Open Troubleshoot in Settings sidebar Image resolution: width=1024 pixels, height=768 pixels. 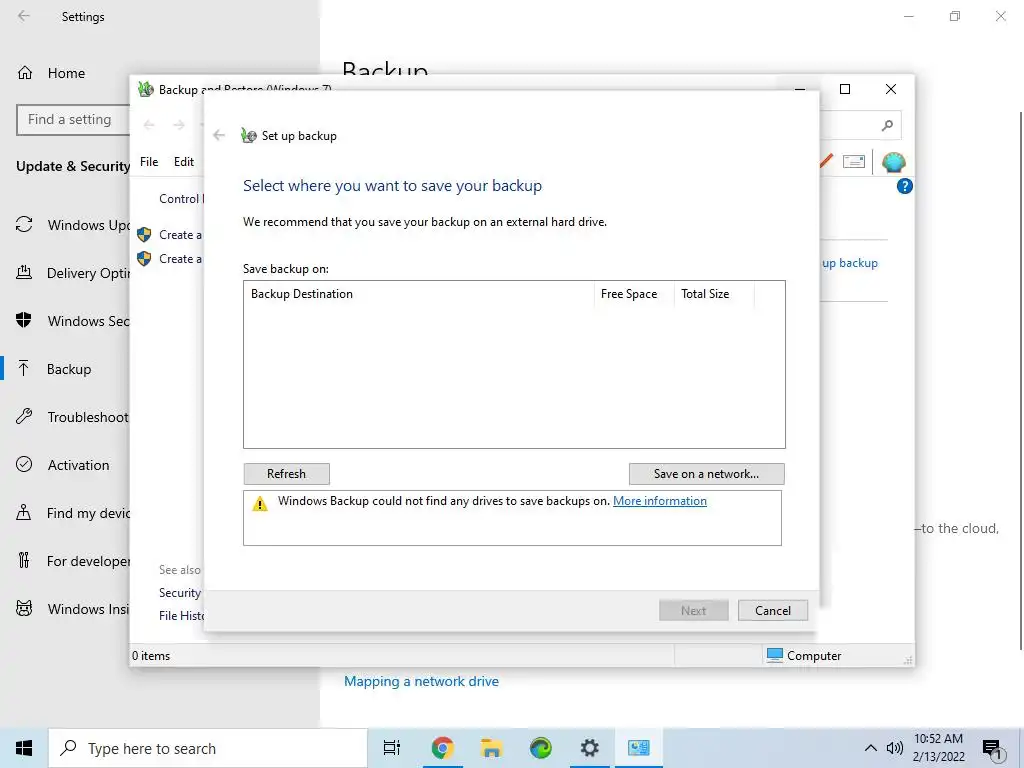click(x=72, y=417)
